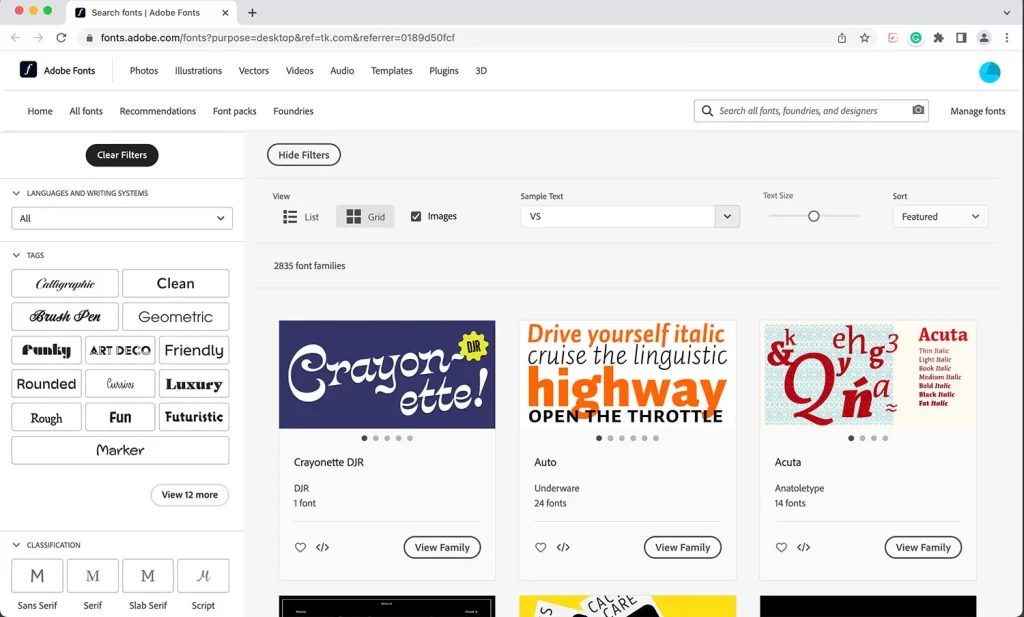Open embed code for Acuta

[803, 547]
